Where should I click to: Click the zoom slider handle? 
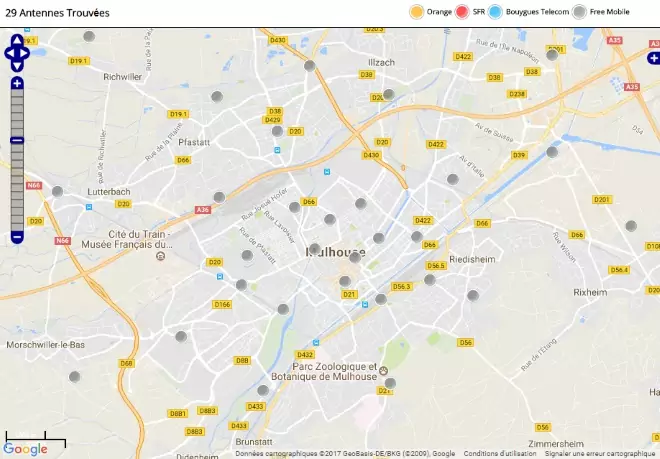point(17,140)
